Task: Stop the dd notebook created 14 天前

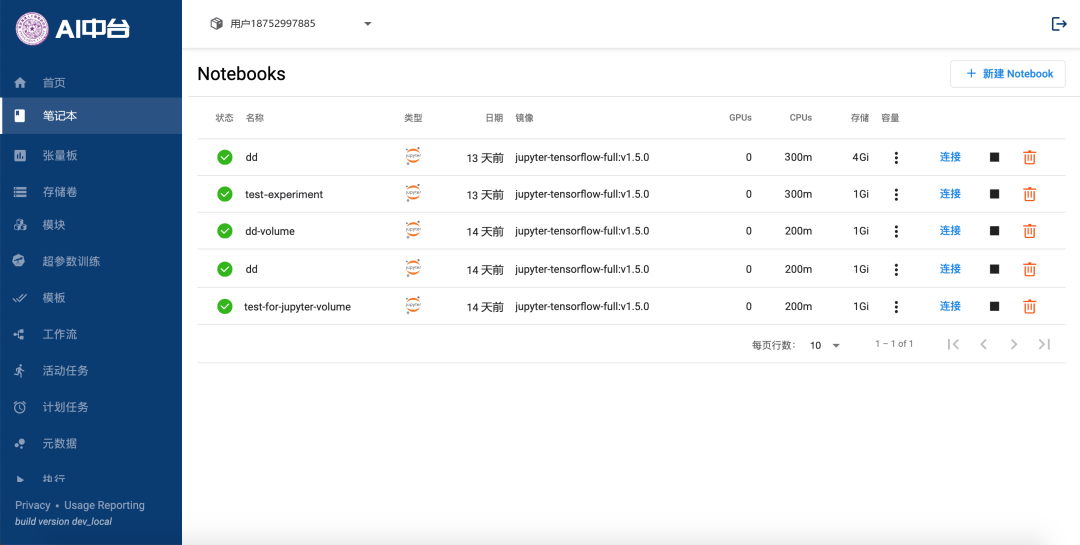Action: click(995, 269)
